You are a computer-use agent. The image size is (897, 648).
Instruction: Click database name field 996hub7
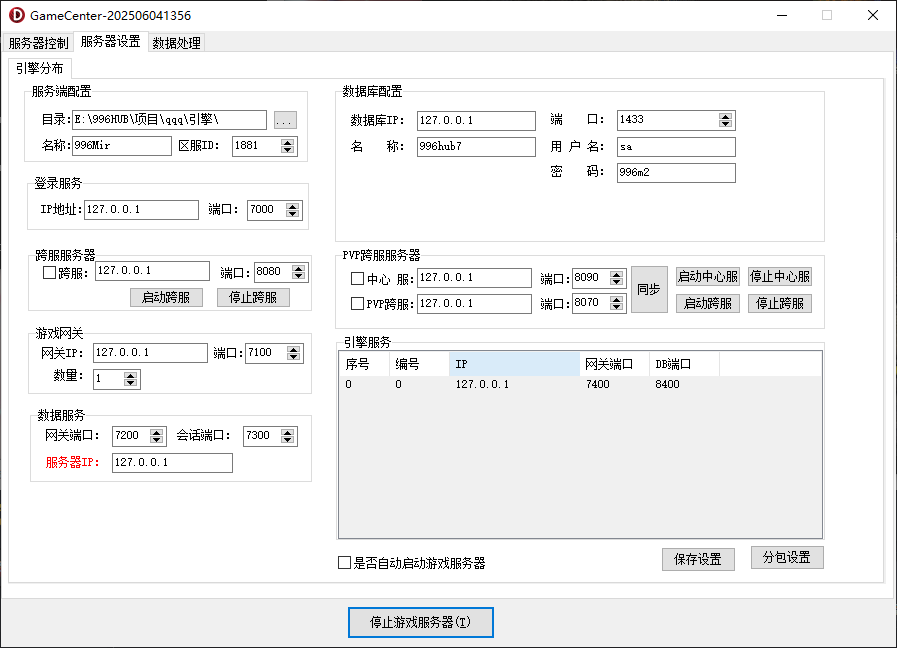[x=476, y=147]
